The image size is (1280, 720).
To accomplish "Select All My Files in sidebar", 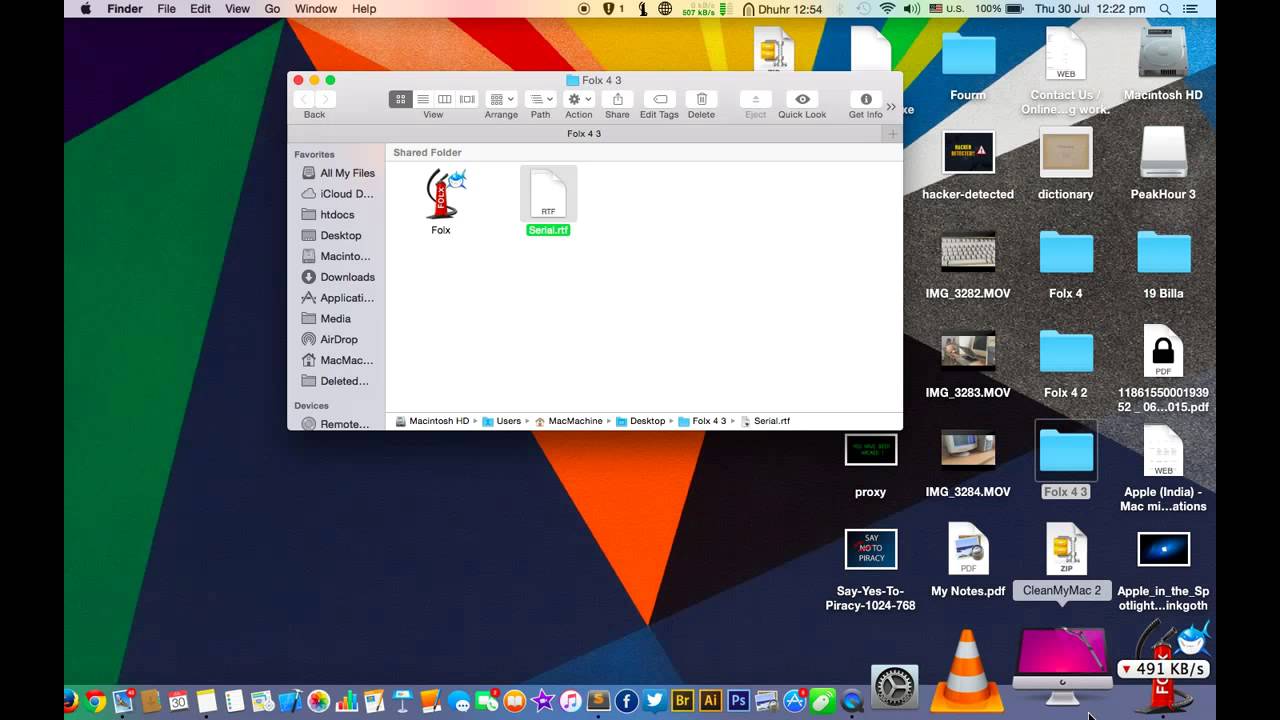I will coord(337,173).
